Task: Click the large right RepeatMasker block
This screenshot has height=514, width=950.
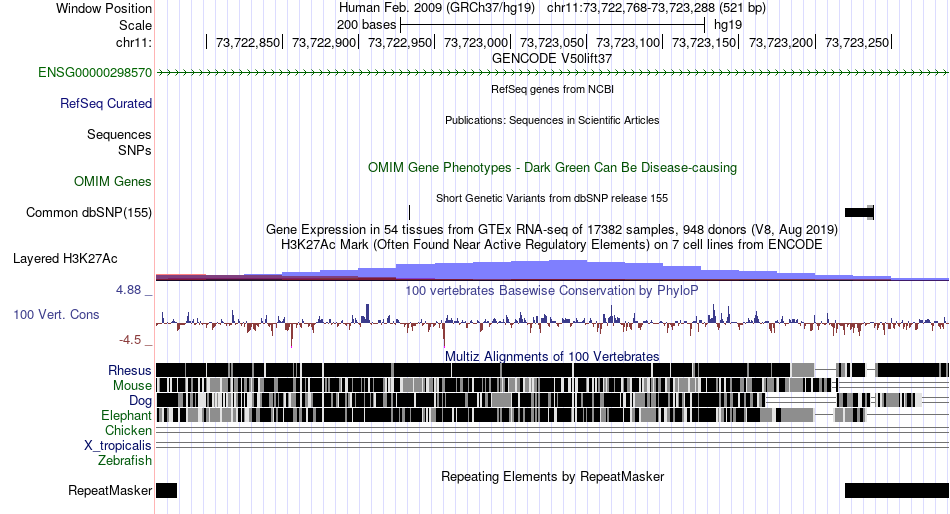Action: [897, 490]
